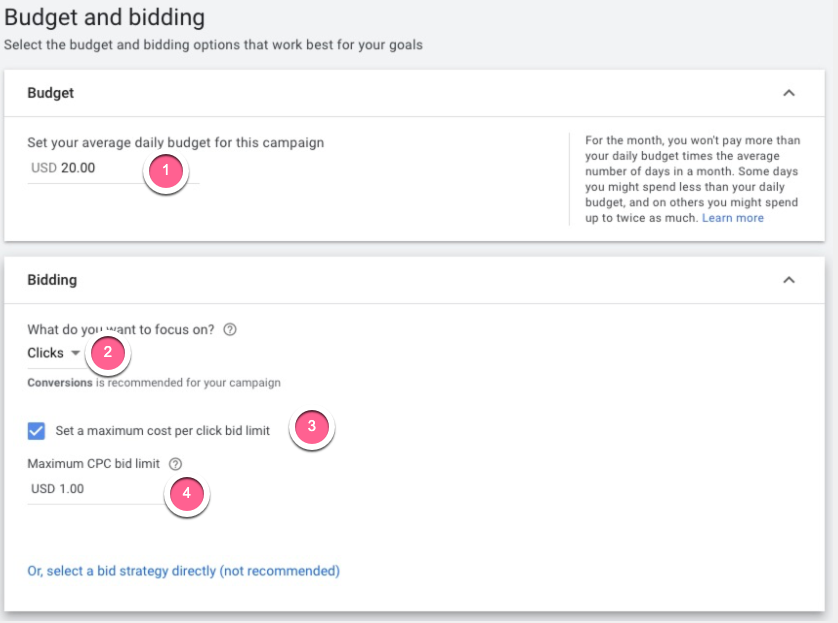Click the "Set your average daily budget" label
Screen dimensions: 838x623
[x=175, y=142]
